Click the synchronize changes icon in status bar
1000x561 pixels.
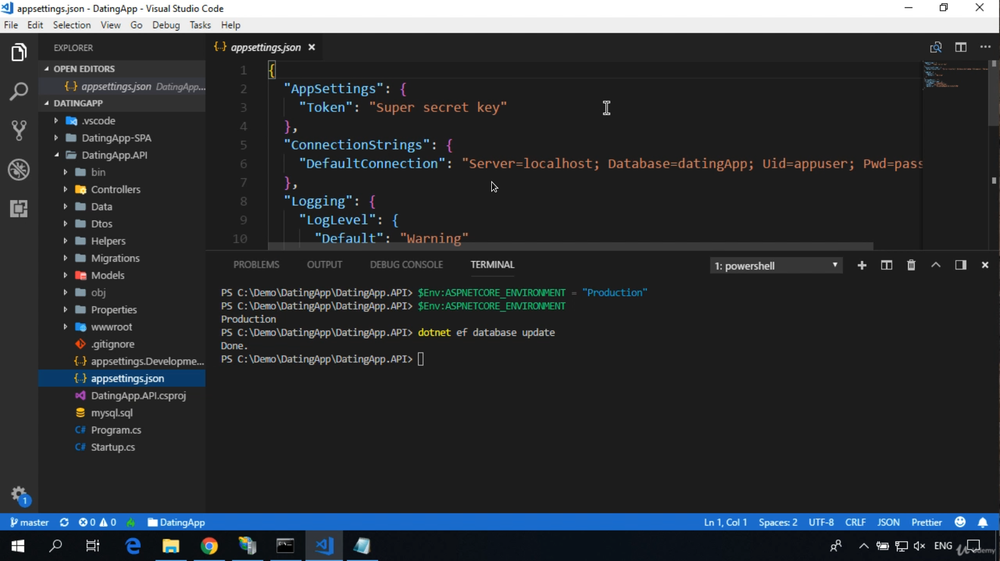pos(64,522)
